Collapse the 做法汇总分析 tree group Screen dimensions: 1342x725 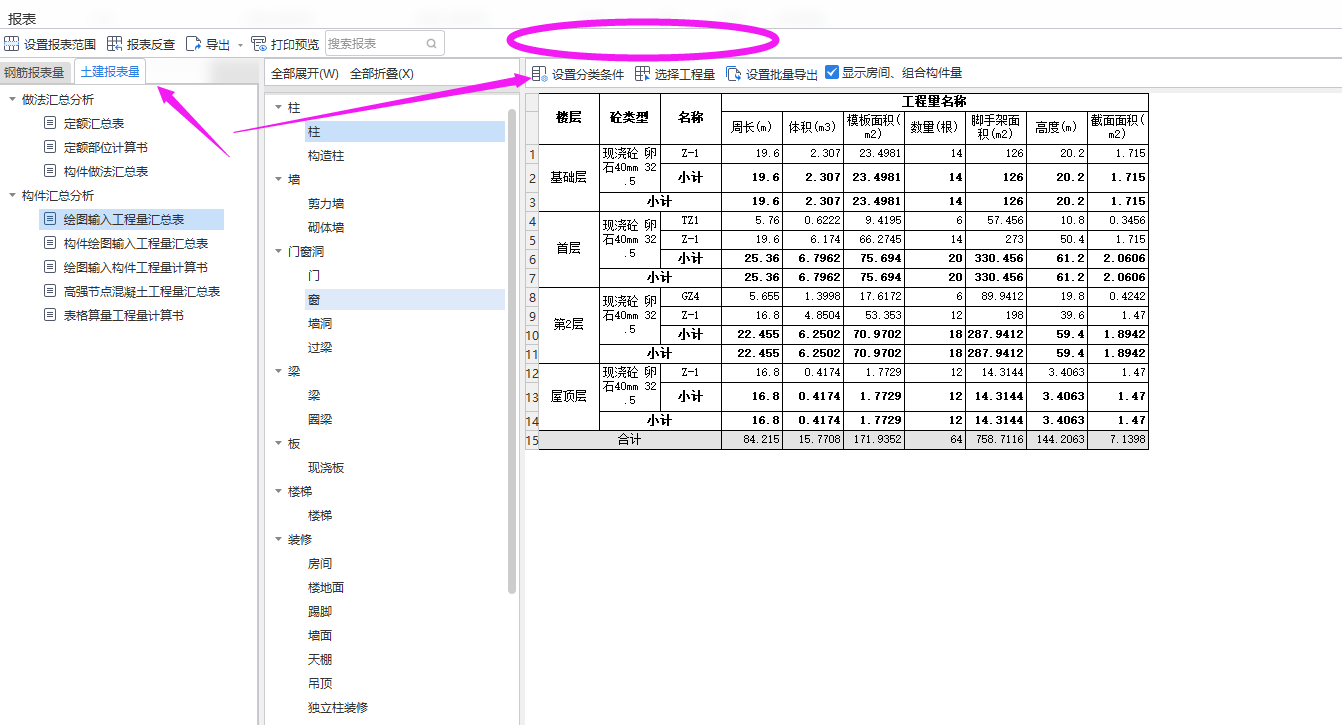[x=11, y=100]
